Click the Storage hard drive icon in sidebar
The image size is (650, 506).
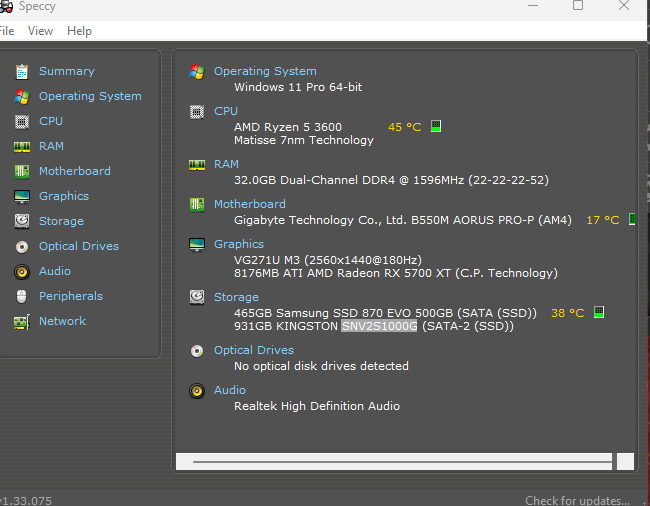pos(22,221)
